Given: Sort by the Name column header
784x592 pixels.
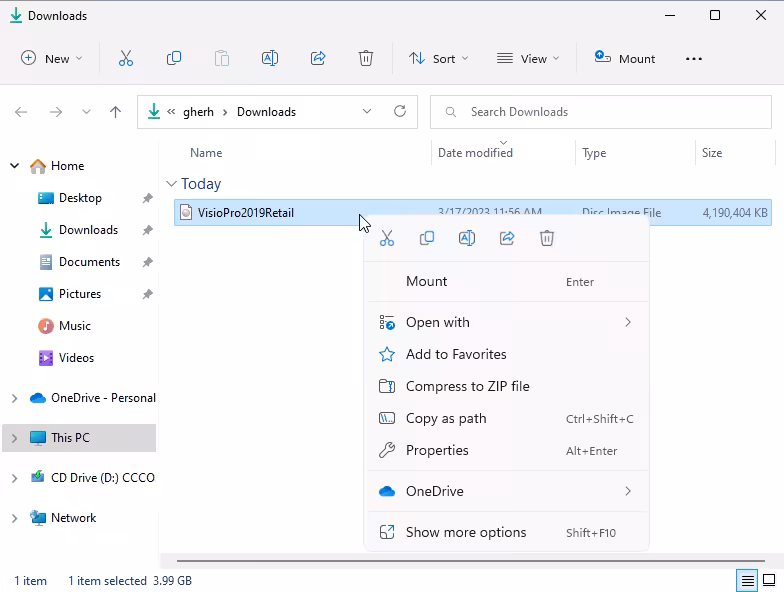Looking at the screenshot, I should [x=206, y=153].
